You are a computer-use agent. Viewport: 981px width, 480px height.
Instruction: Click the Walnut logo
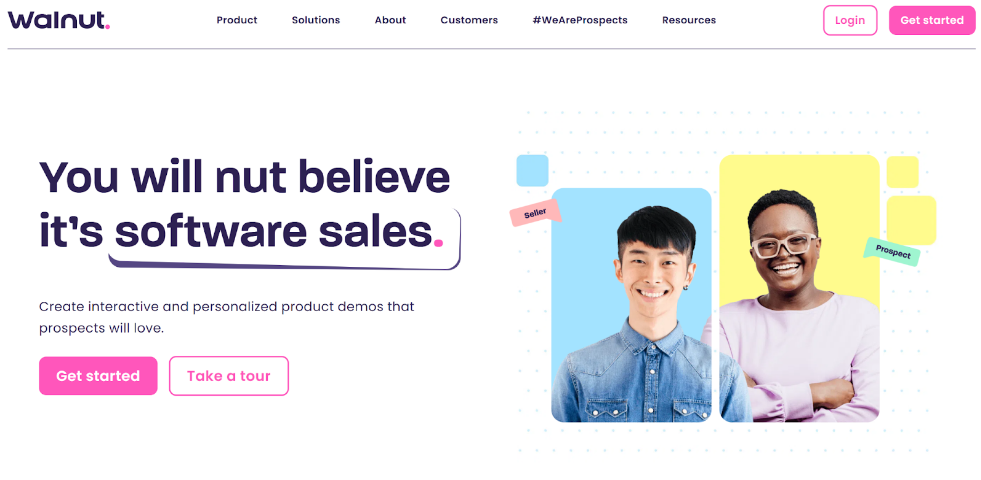59,20
